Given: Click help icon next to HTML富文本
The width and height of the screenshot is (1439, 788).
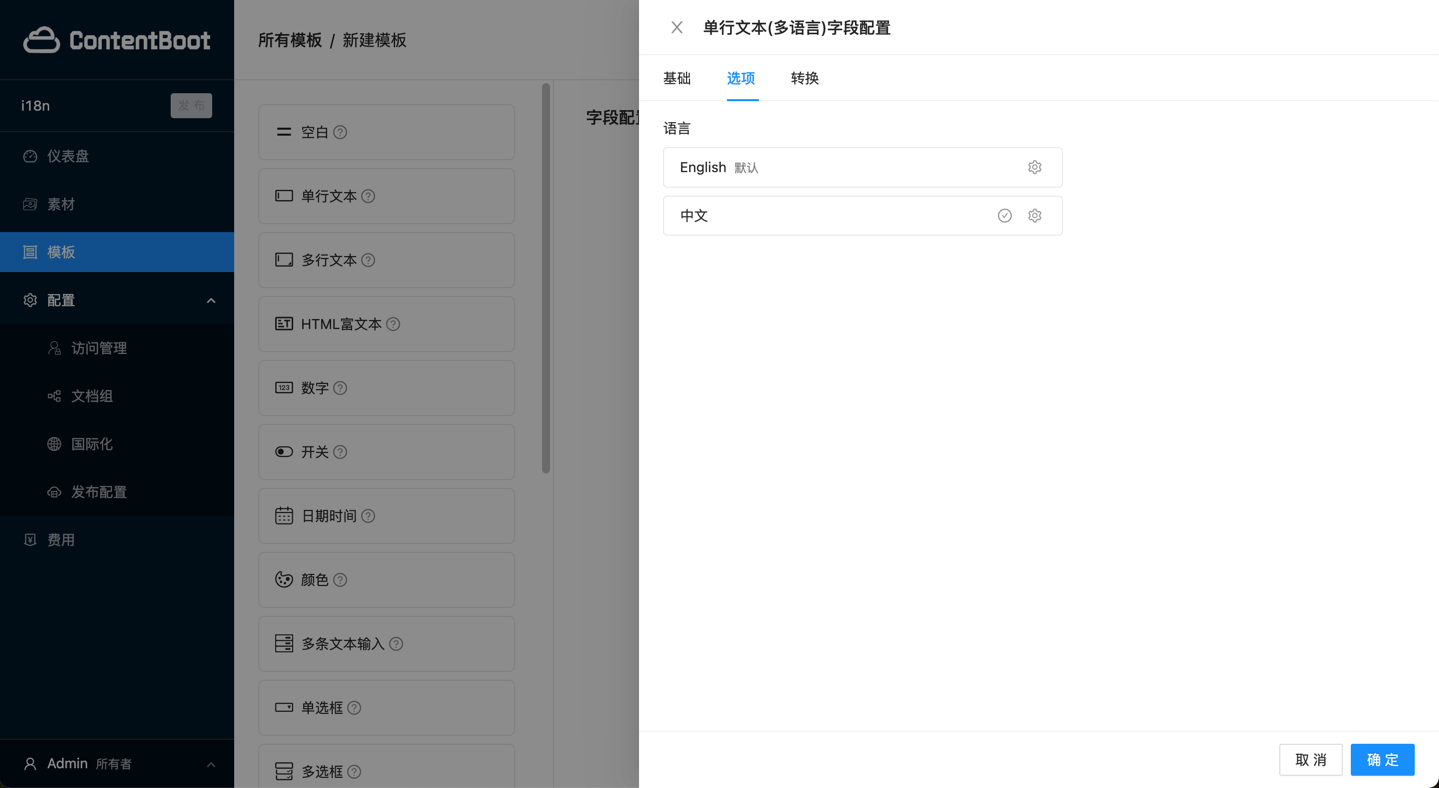Looking at the screenshot, I should point(393,324).
